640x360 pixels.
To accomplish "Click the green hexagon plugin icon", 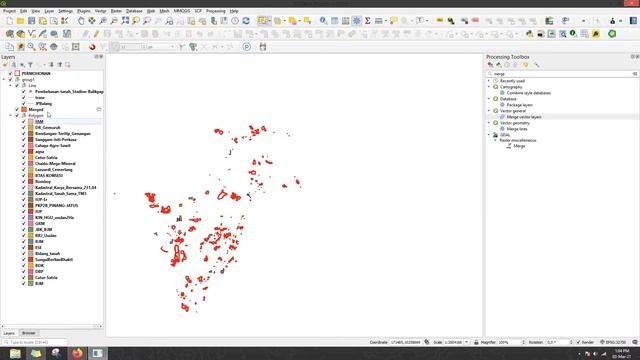I will tap(612, 34).
